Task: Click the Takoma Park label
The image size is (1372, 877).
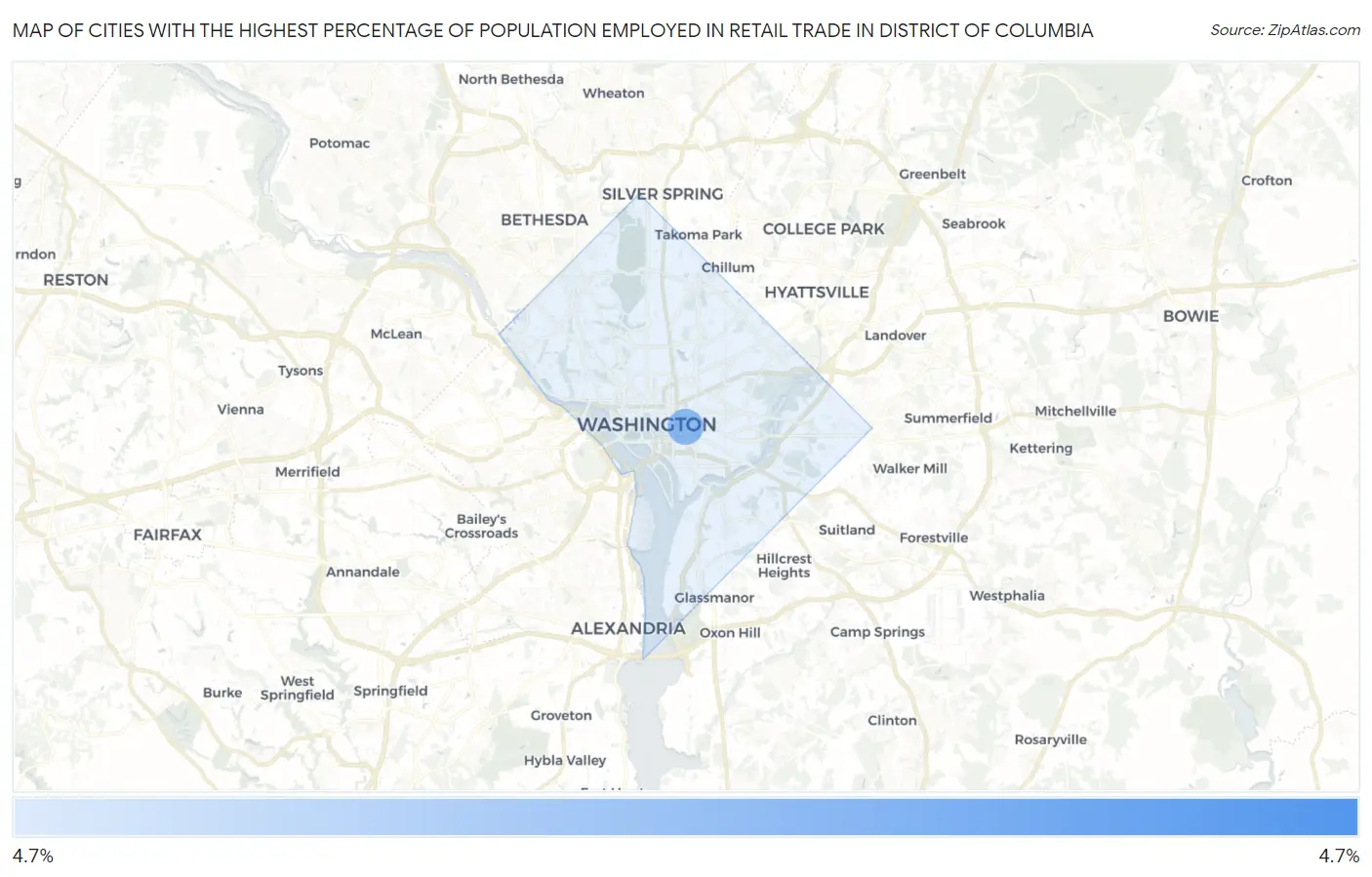Action: pos(699,234)
